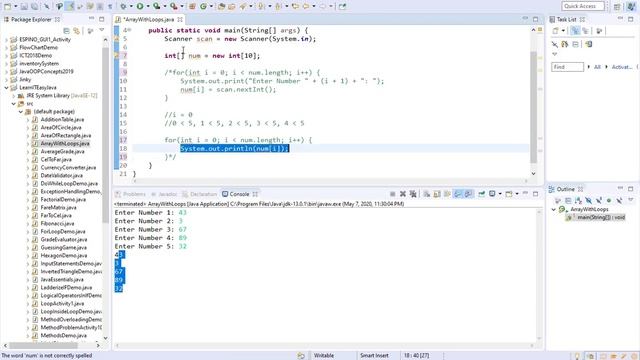Viewport: 640px width, 360px height.
Task: Toggle Show Console When Standard Error Changes
Action: [x=468, y=194]
